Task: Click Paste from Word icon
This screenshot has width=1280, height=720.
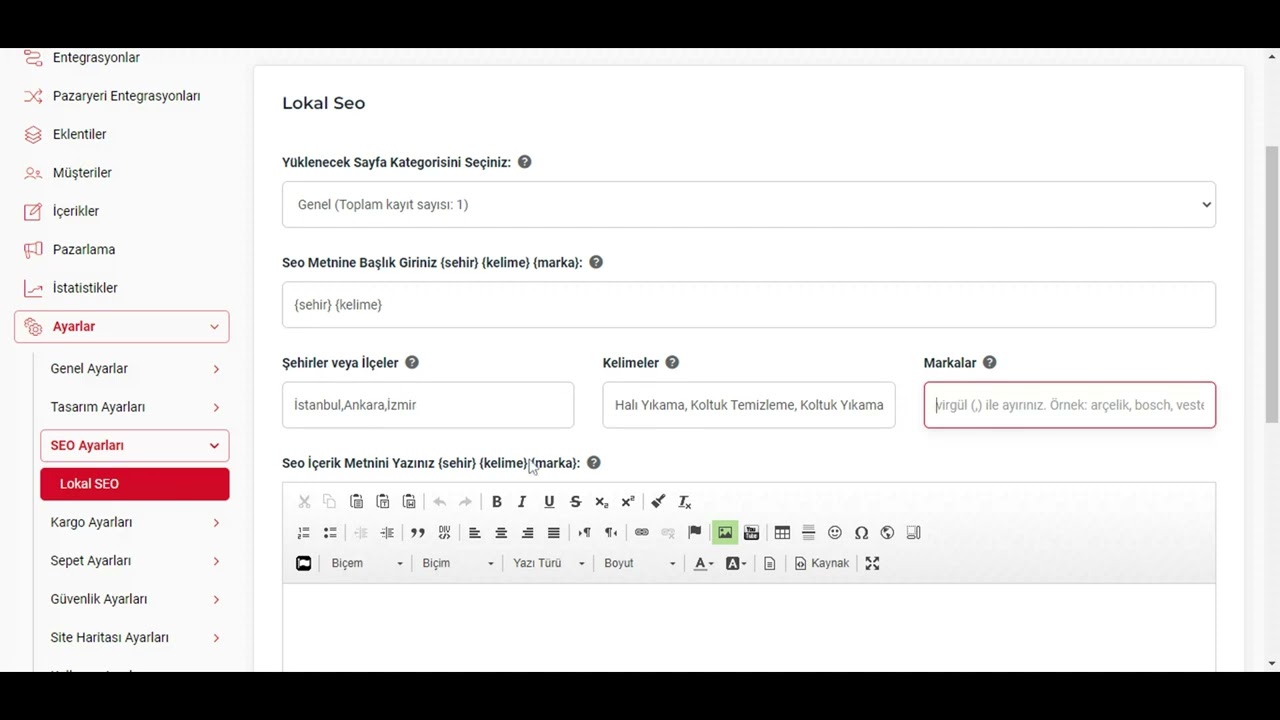Action: (409, 502)
